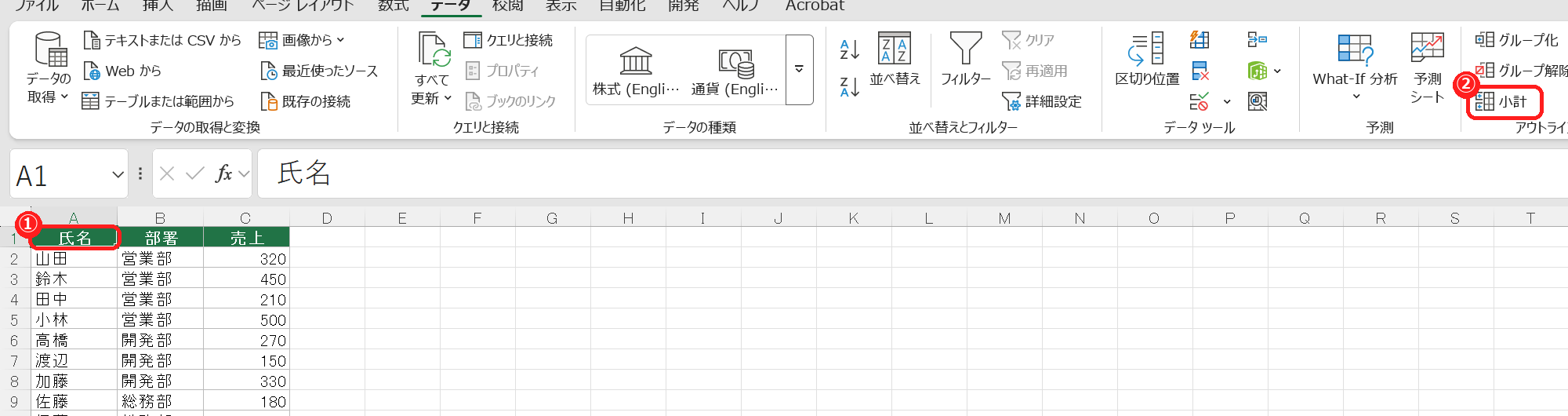Image resolution: width=1568 pixels, height=416 pixels.
Task: Click the 小計 subtotal button
Action: click(1501, 102)
